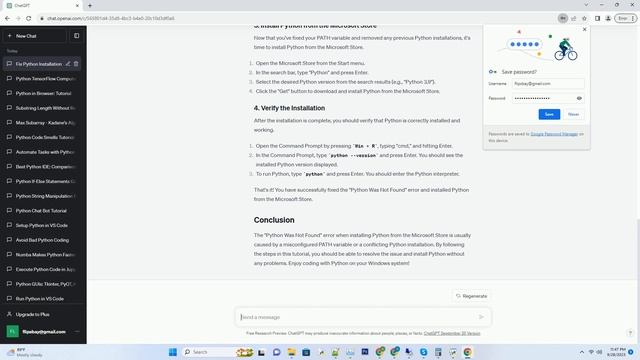Open the Python String Manipulation chat
Image resolution: width=640 pixels, height=360 pixels.
42,196
